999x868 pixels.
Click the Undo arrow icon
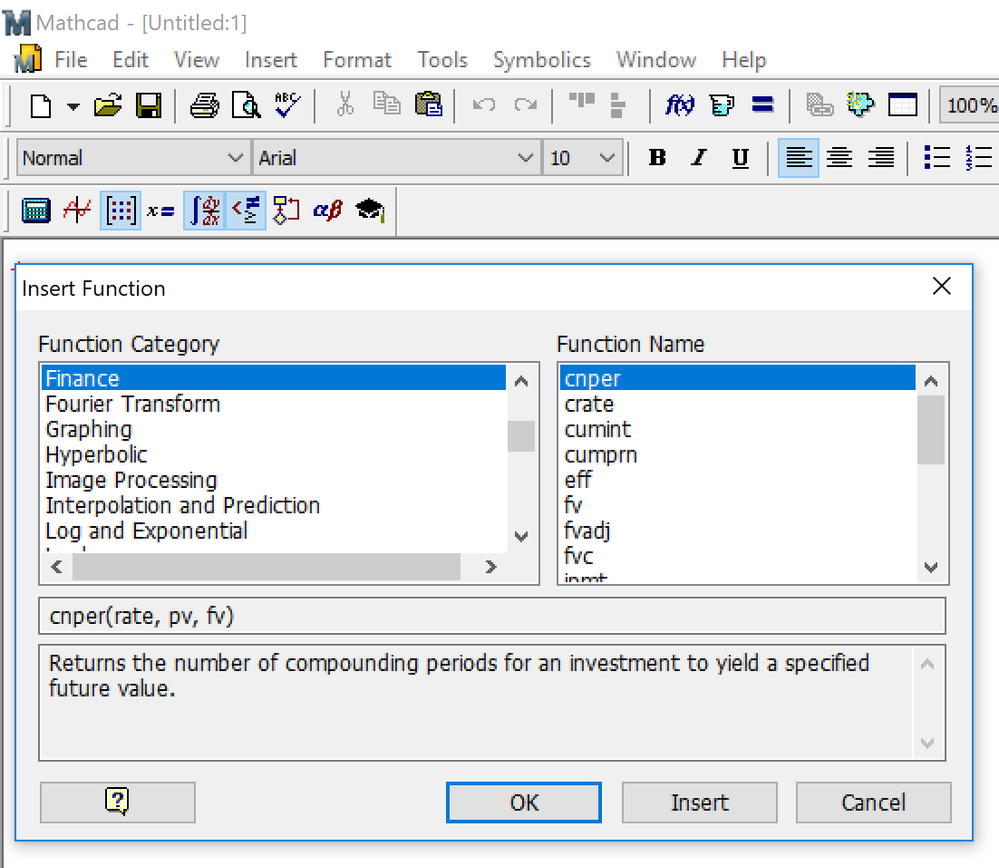click(x=484, y=105)
